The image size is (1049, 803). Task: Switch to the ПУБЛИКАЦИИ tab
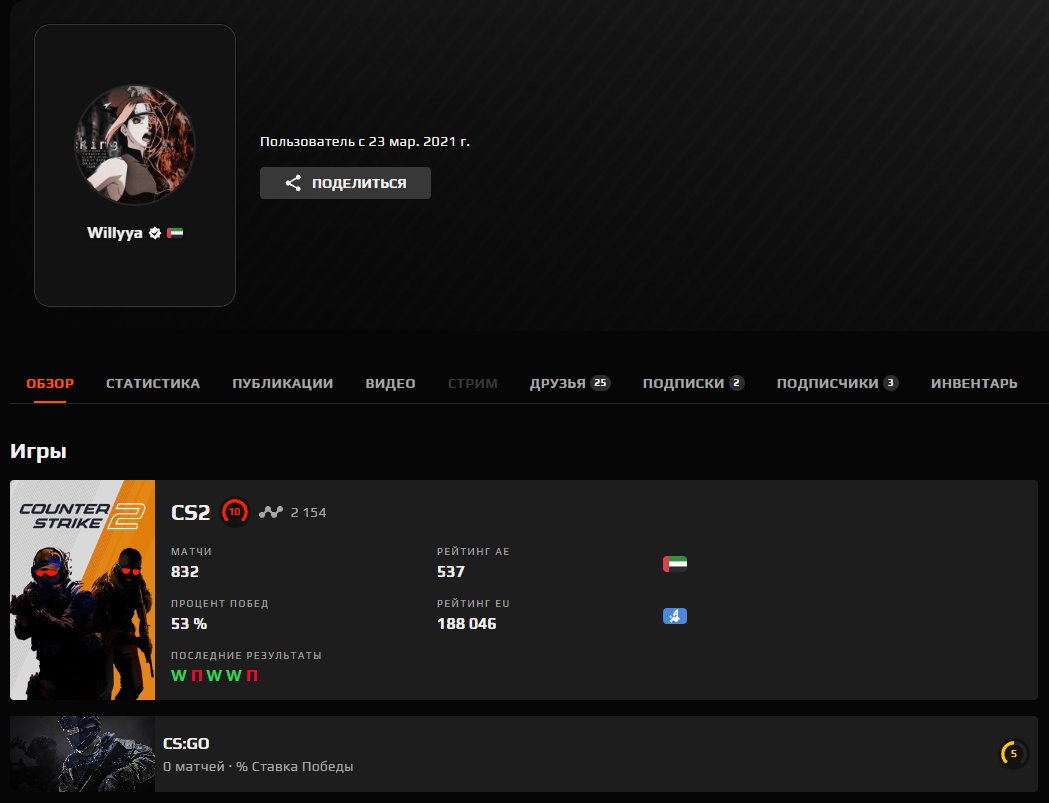point(283,383)
